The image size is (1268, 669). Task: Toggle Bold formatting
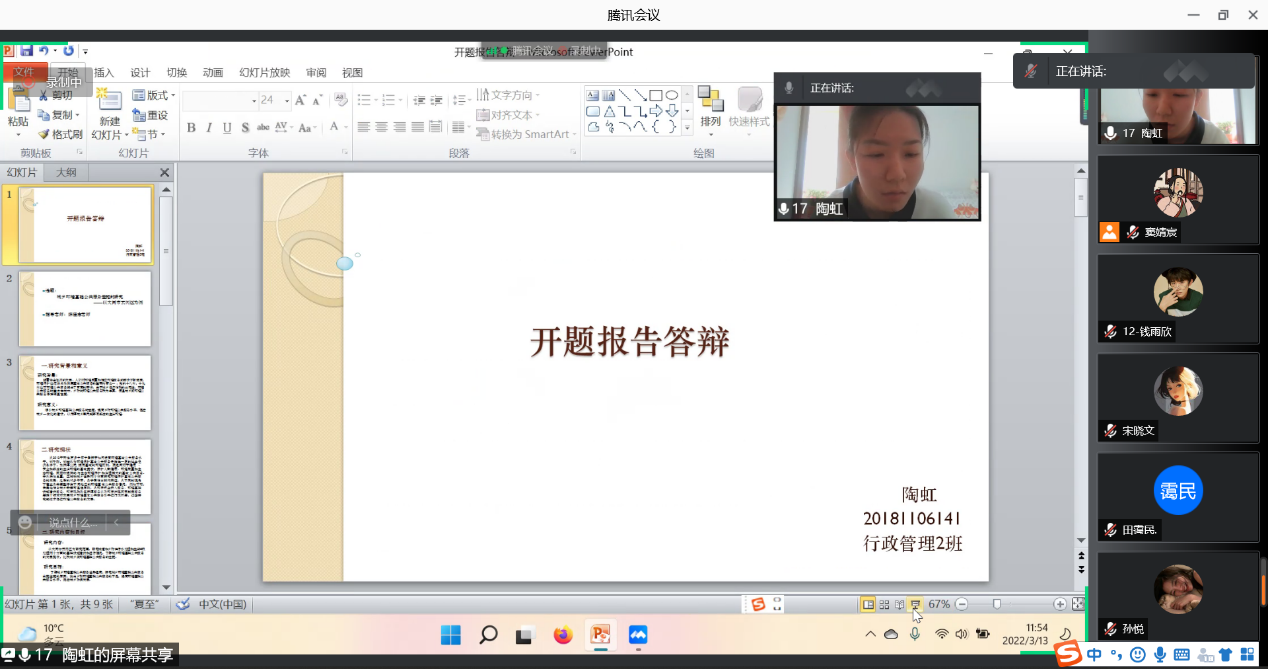tap(192, 127)
